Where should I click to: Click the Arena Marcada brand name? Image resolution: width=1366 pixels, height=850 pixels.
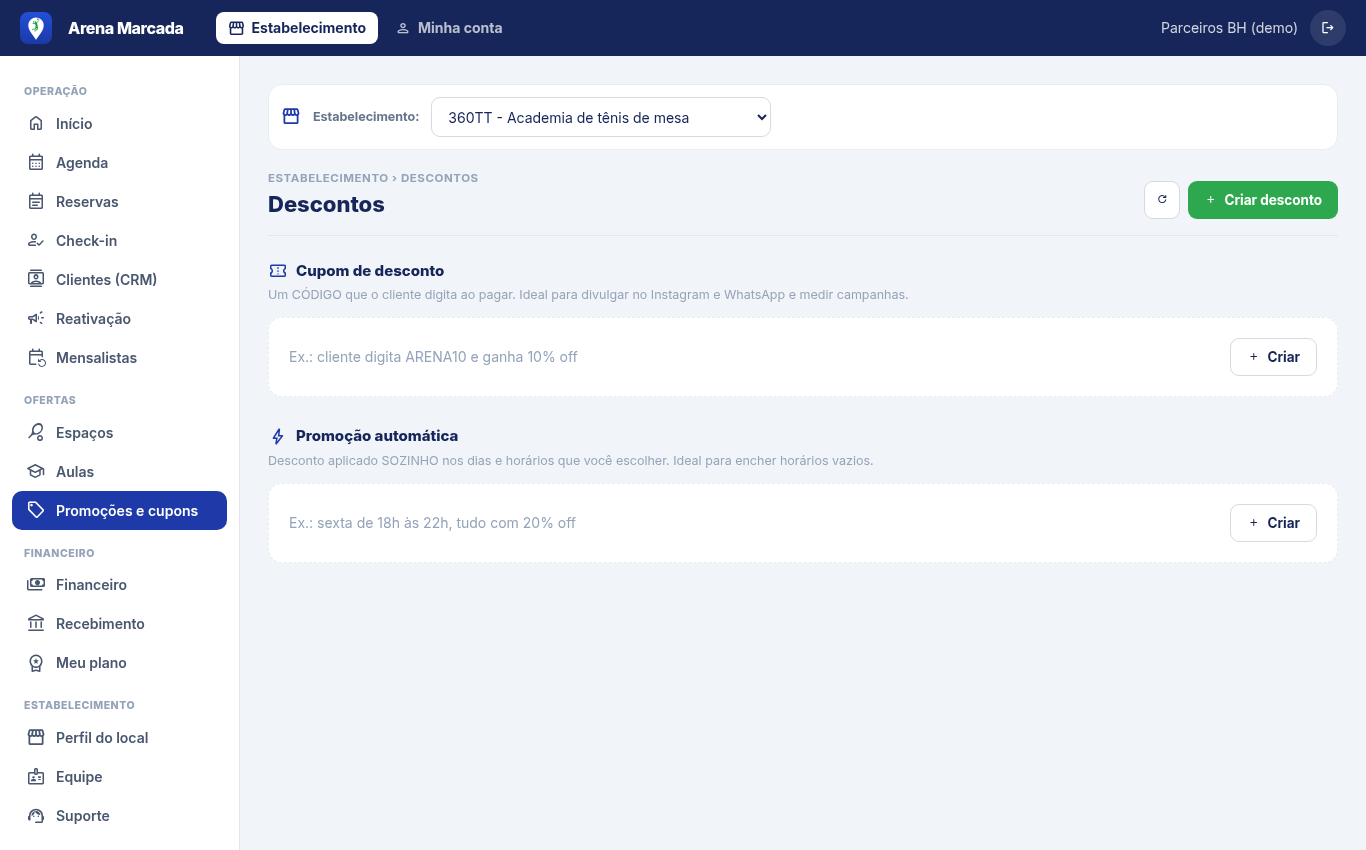click(x=126, y=28)
